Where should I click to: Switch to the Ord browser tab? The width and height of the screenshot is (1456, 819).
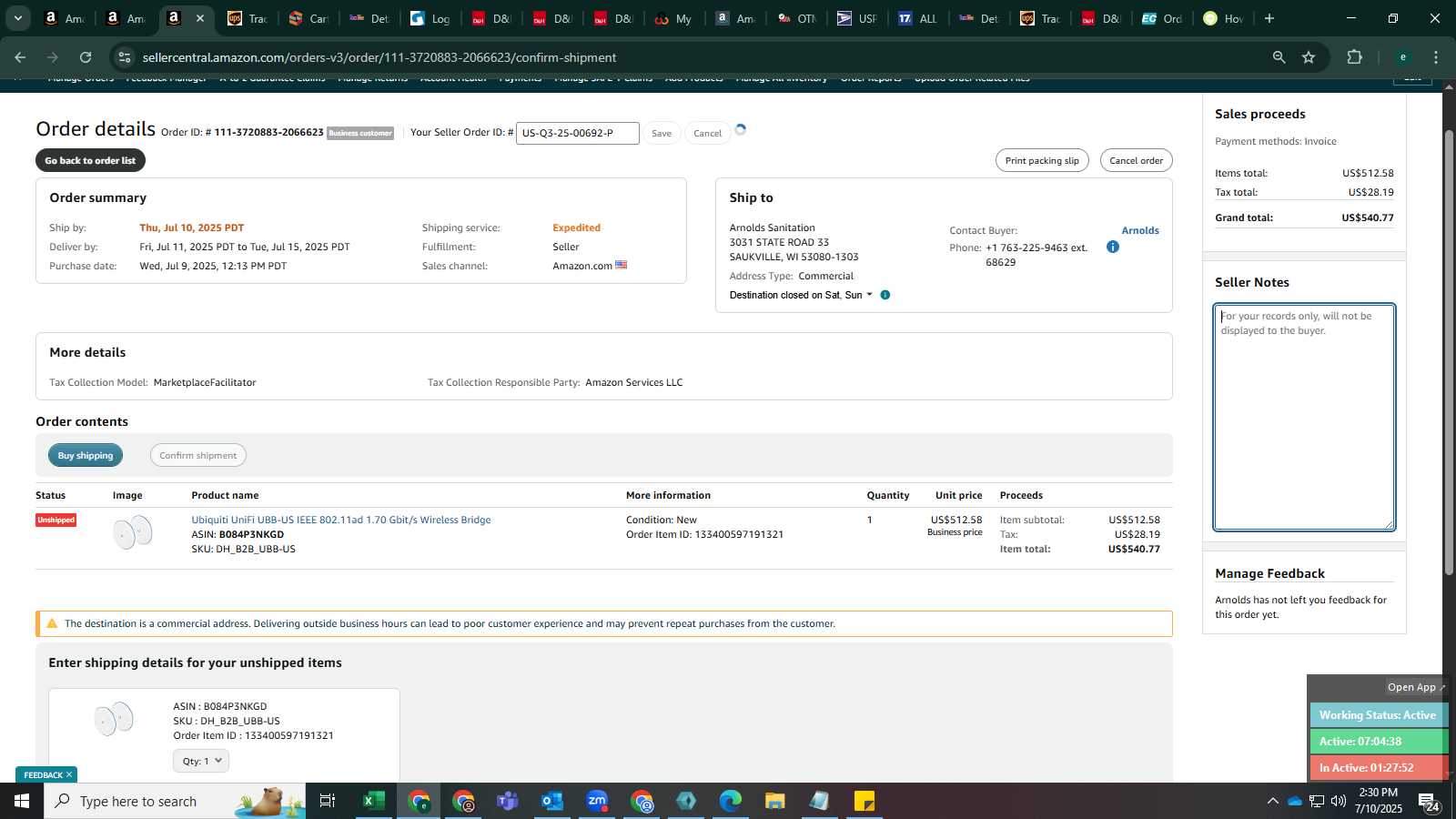(x=1162, y=18)
